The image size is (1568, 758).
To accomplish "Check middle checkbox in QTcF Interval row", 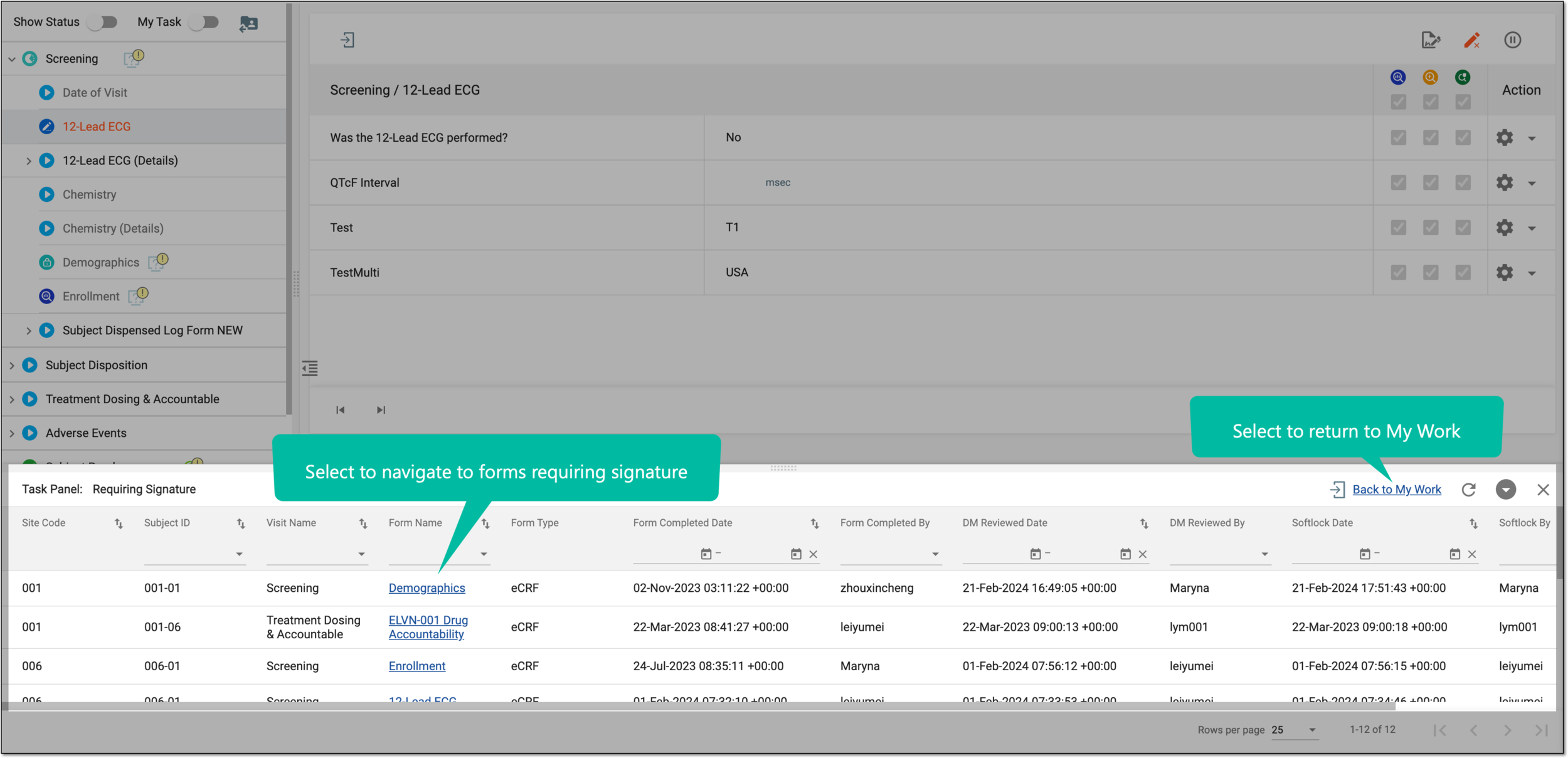I will point(1430,182).
